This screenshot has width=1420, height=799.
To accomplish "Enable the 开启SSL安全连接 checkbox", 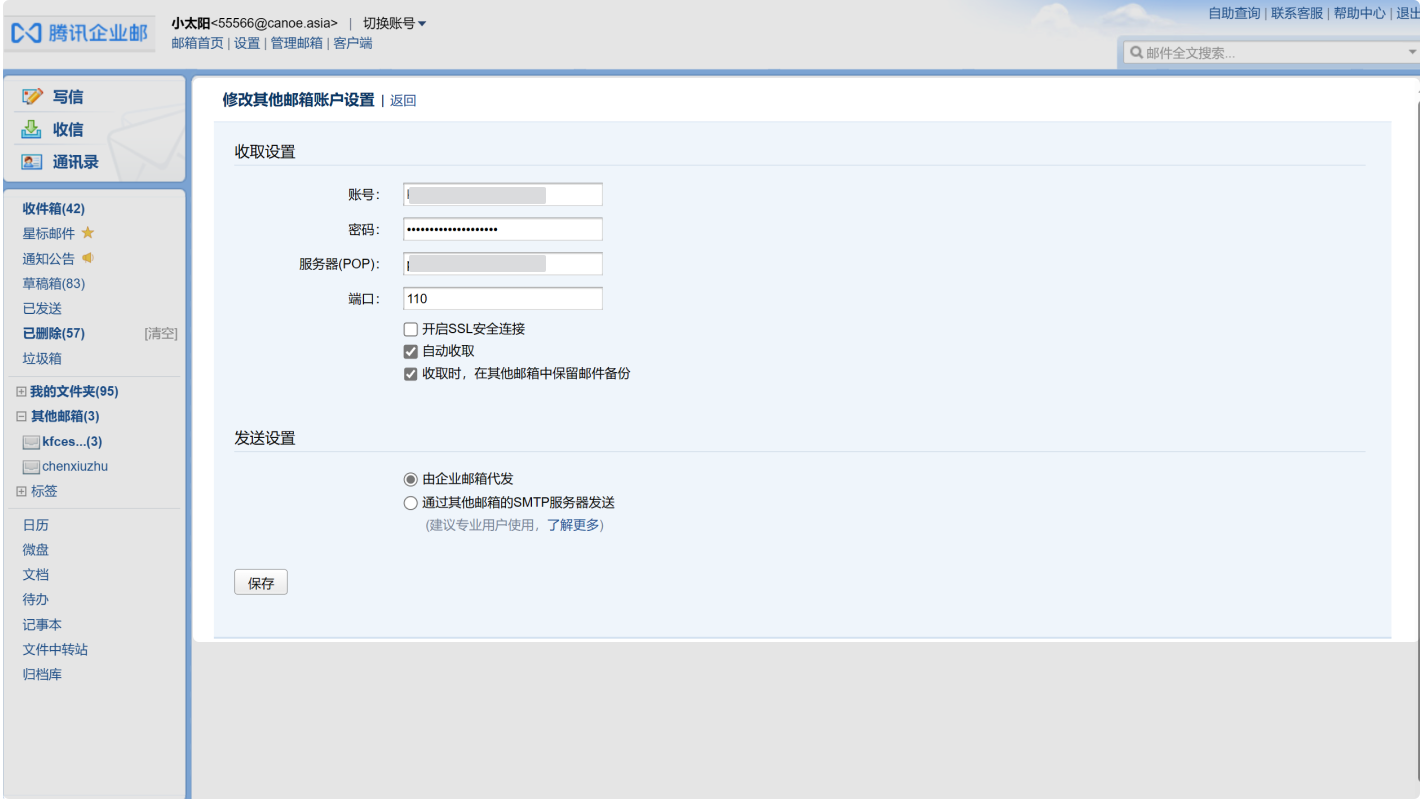I will point(411,329).
